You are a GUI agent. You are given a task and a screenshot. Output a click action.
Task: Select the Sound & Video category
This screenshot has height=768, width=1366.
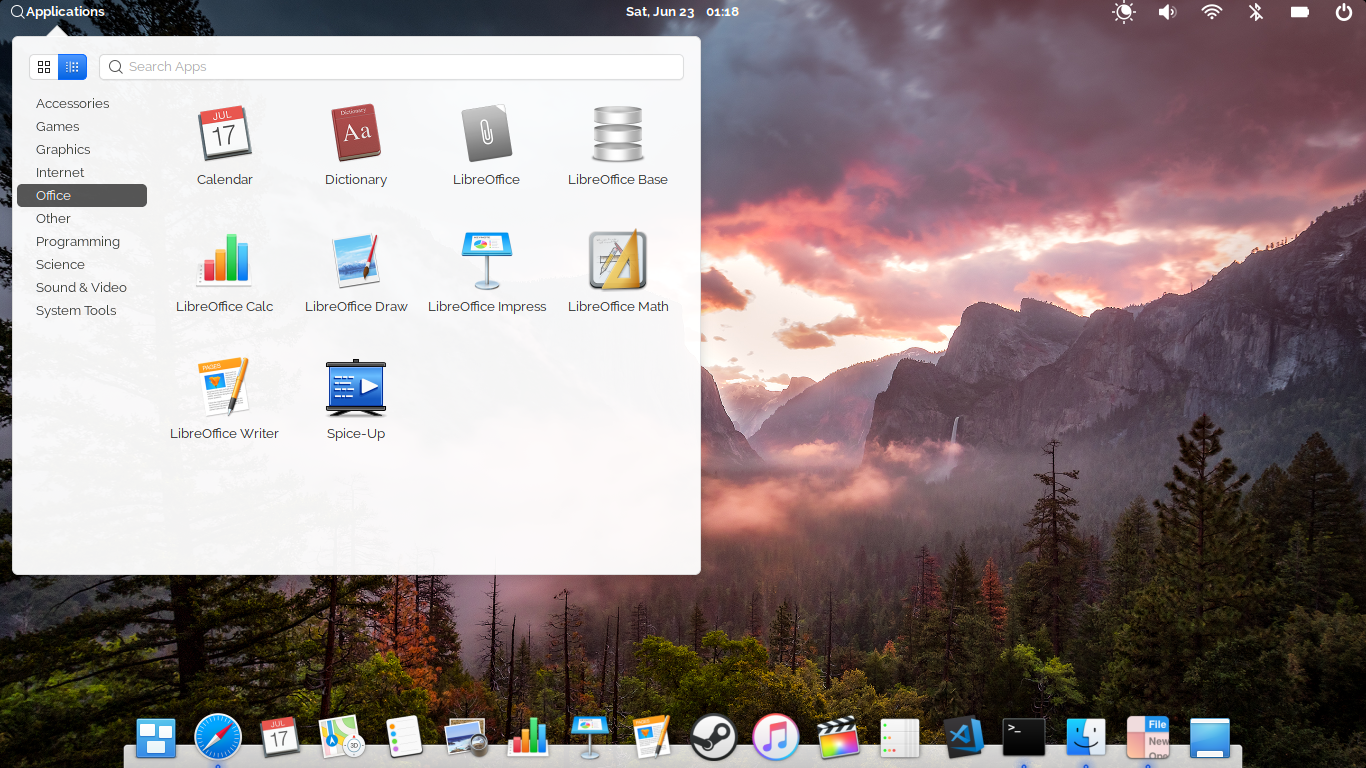click(82, 287)
